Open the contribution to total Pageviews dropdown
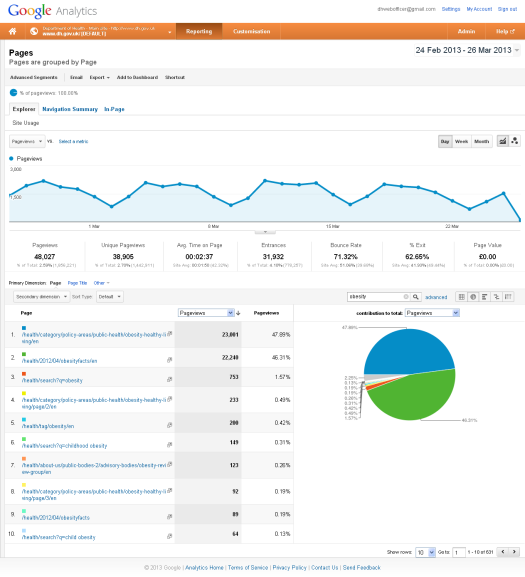 click(x=432, y=313)
